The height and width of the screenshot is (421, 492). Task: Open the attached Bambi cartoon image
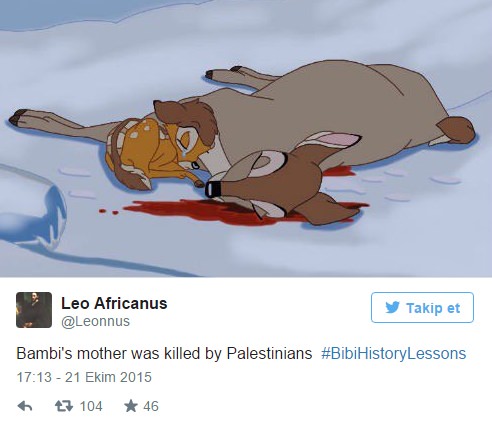(x=246, y=138)
